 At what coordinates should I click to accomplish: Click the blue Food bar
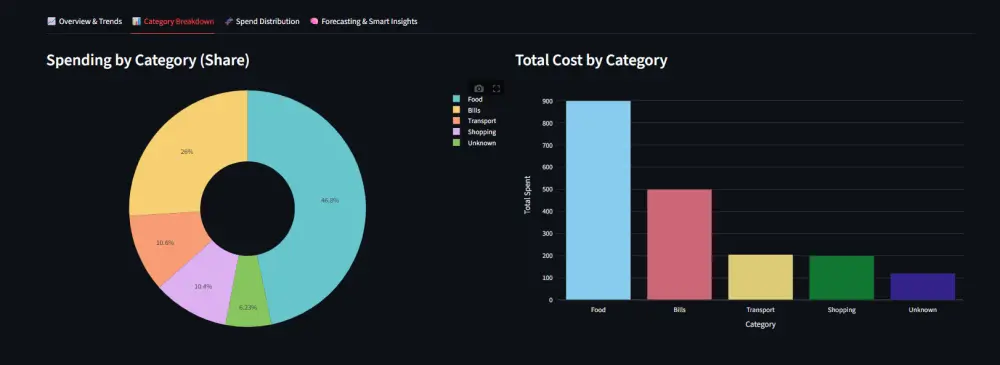pyautogui.click(x=598, y=200)
